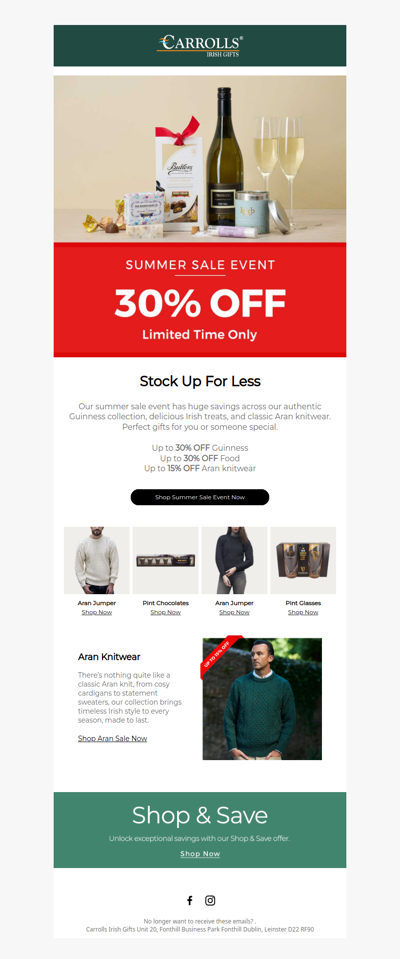Image resolution: width=400 pixels, height=959 pixels.
Task: Open the Instagram icon in footer
Action: pyautogui.click(x=210, y=900)
